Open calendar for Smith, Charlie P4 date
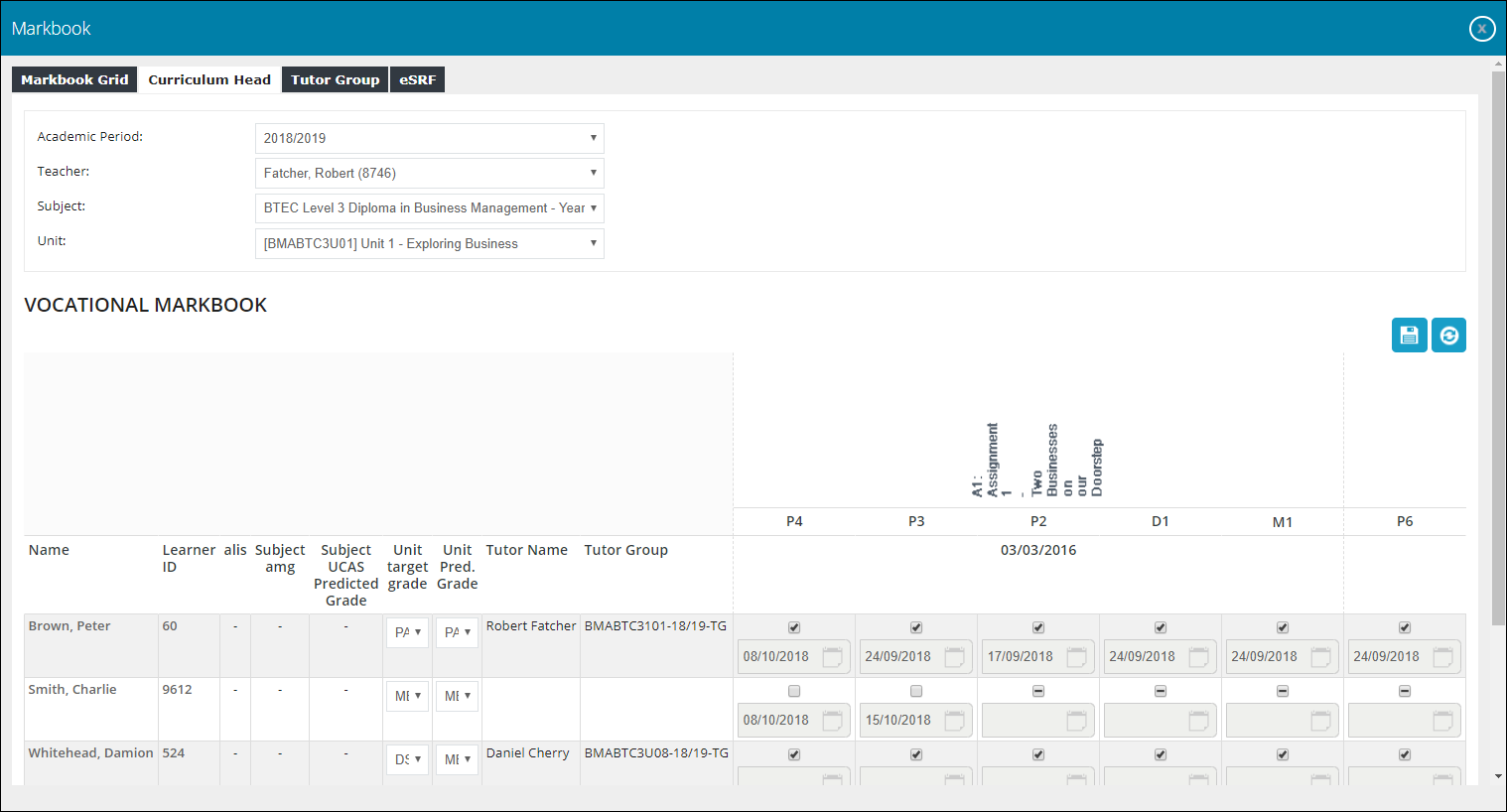The width and height of the screenshot is (1507, 812). pyautogui.click(x=832, y=721)
